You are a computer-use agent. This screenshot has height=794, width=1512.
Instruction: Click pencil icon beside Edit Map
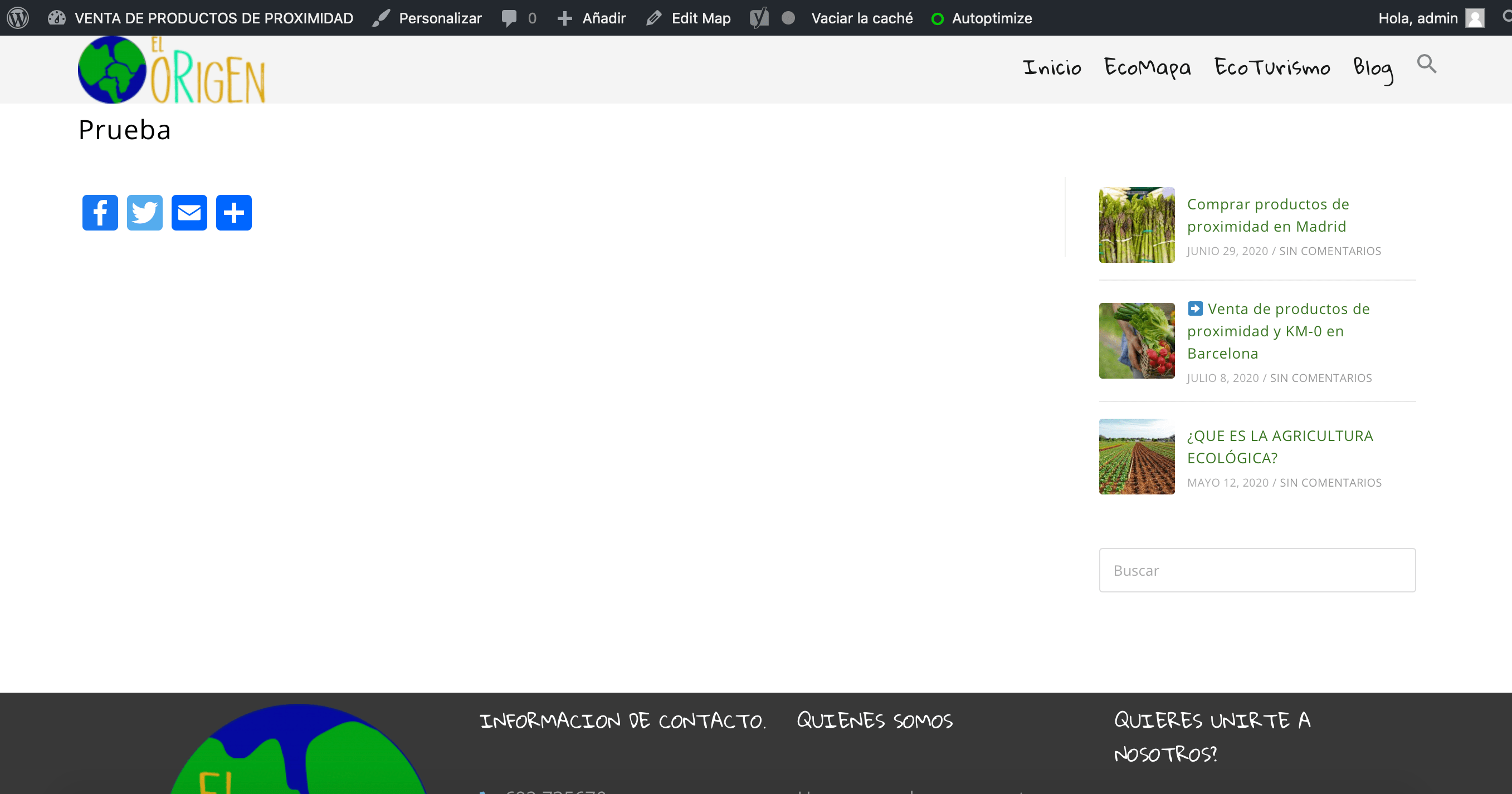tap(654, 18)
